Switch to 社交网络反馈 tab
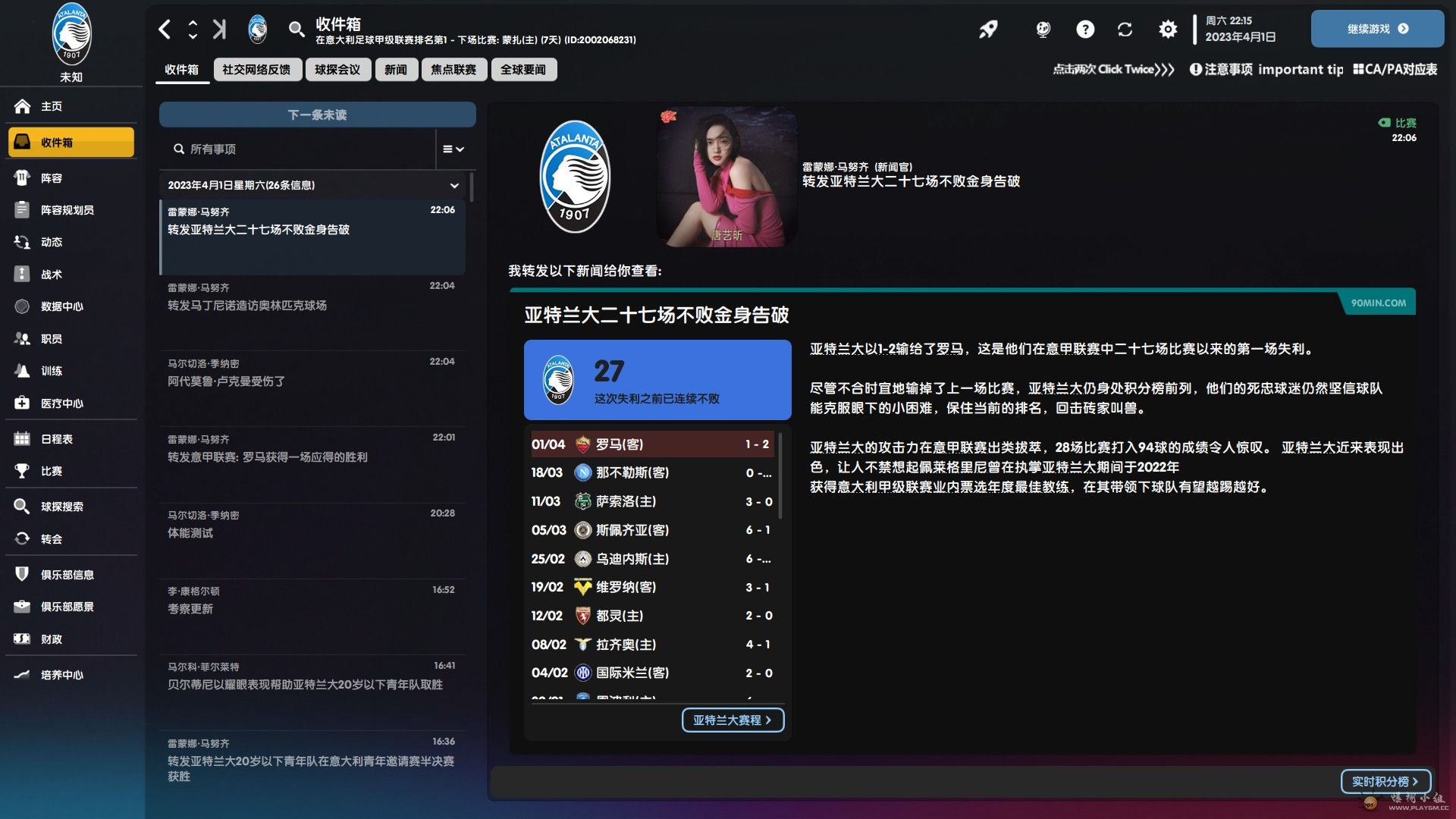The height and width of the screenshot is (819, 1456). click(256, 70)
